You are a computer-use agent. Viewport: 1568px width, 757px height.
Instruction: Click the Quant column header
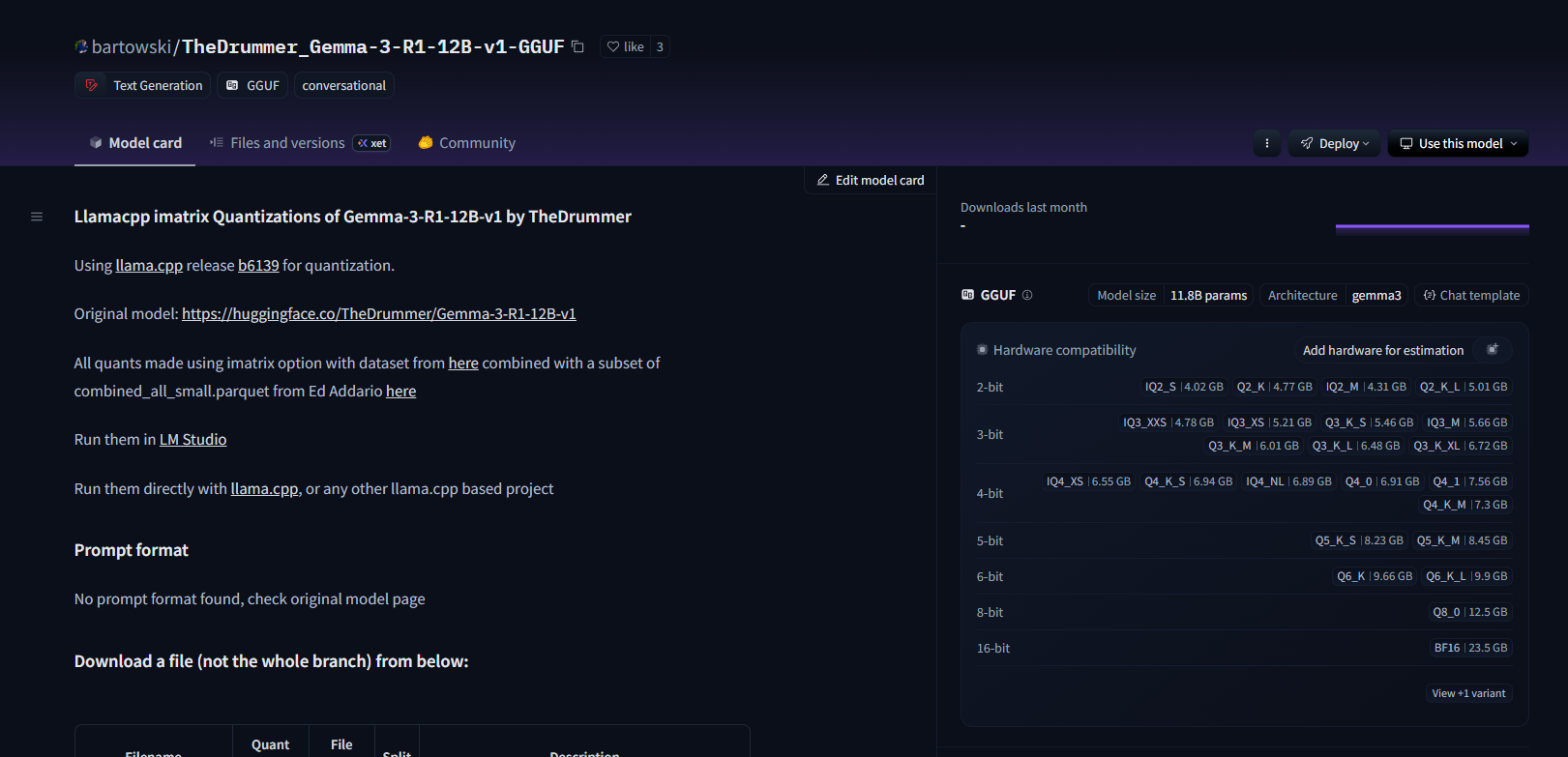tap(270, 744)
